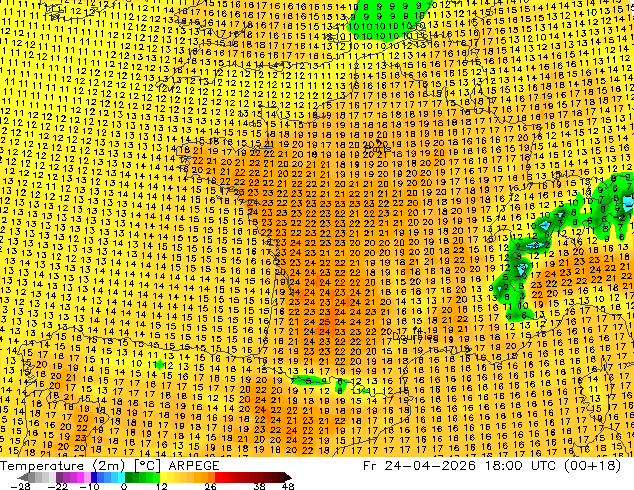This screenshot has width=634, height=490.
Task: Click the bright red swatch right of '26'
Action: (x=218, y=477)
